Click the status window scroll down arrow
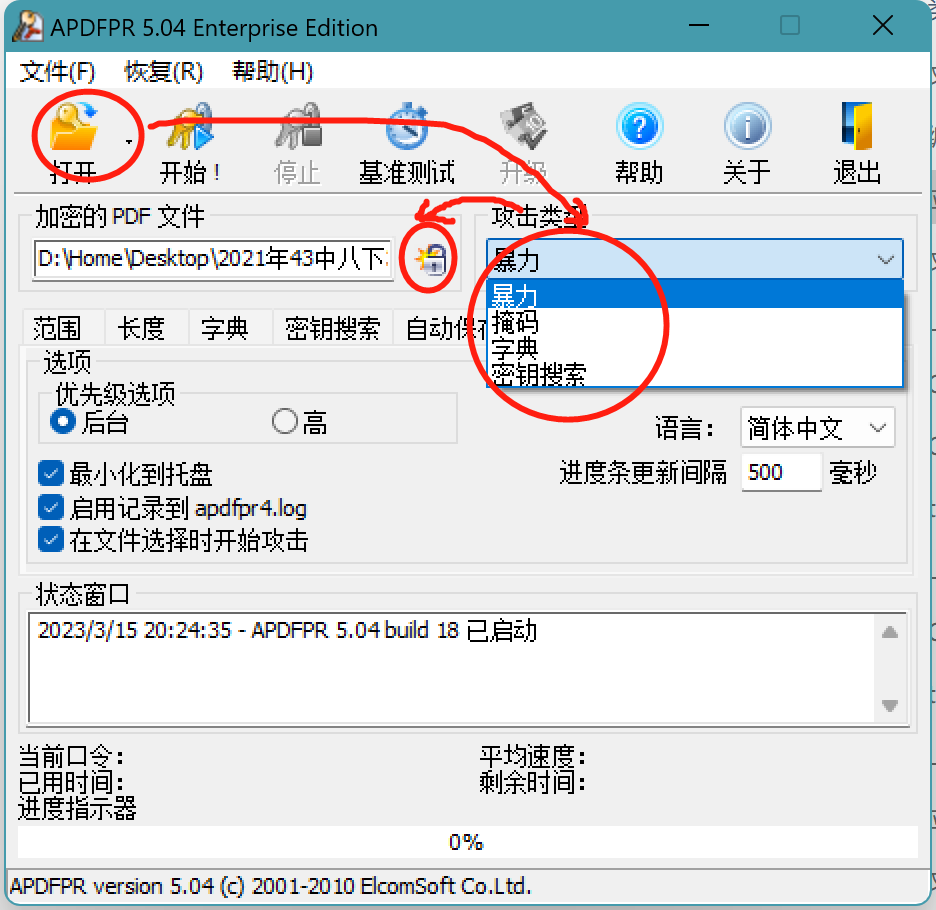 tap(889, 706)
